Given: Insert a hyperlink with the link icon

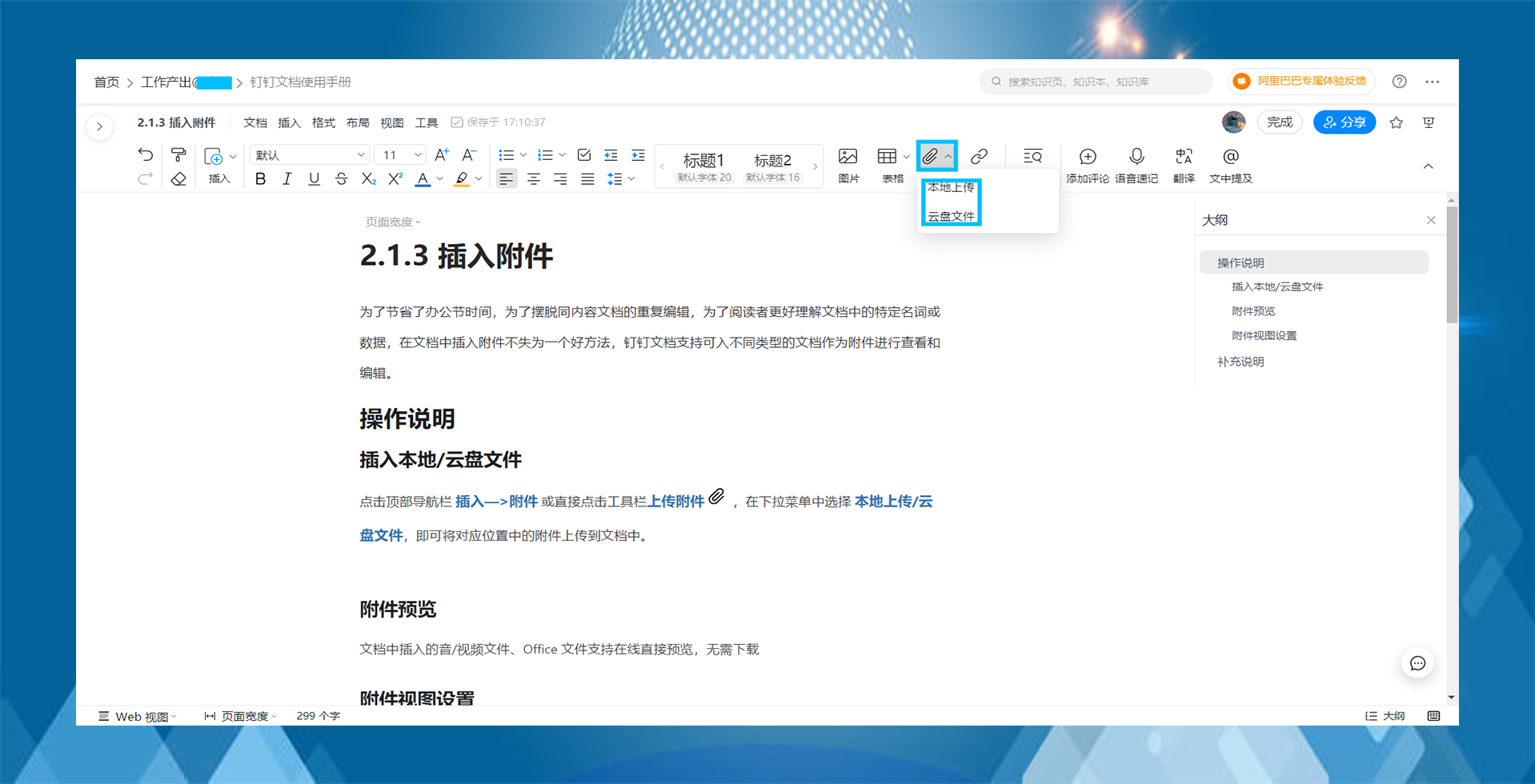Looking at the screenshot, I should (x=979, y=156).
